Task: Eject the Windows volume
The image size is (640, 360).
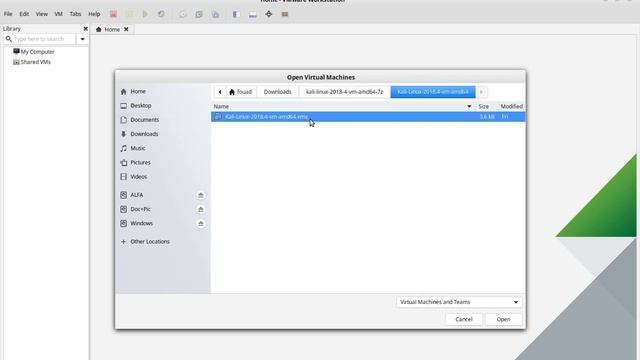Action: 200,224
